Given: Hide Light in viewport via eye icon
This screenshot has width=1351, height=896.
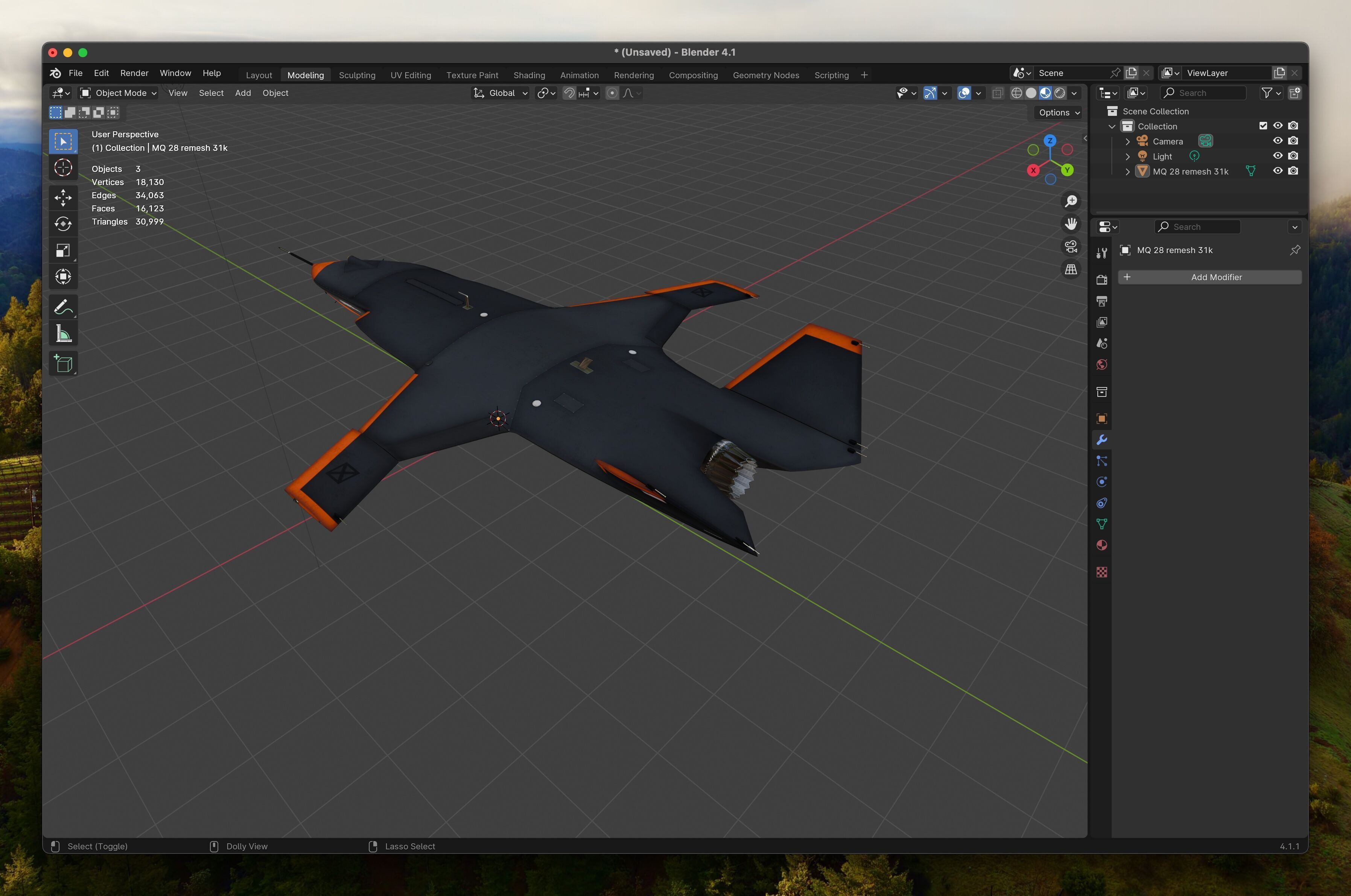Looking at the screenshot, I should [x=1278, y=155].
